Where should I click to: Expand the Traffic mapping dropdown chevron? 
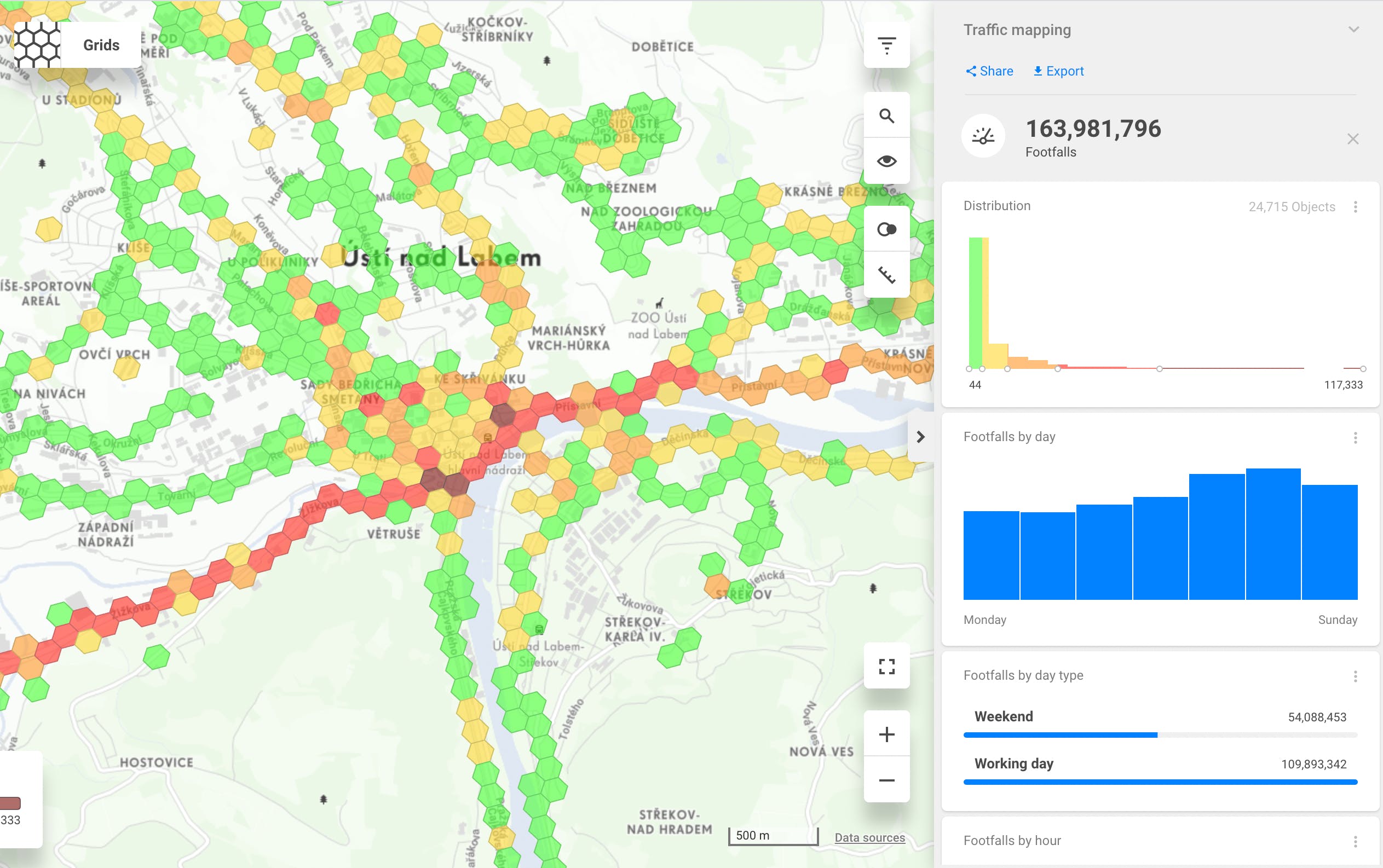[1353, 30]
